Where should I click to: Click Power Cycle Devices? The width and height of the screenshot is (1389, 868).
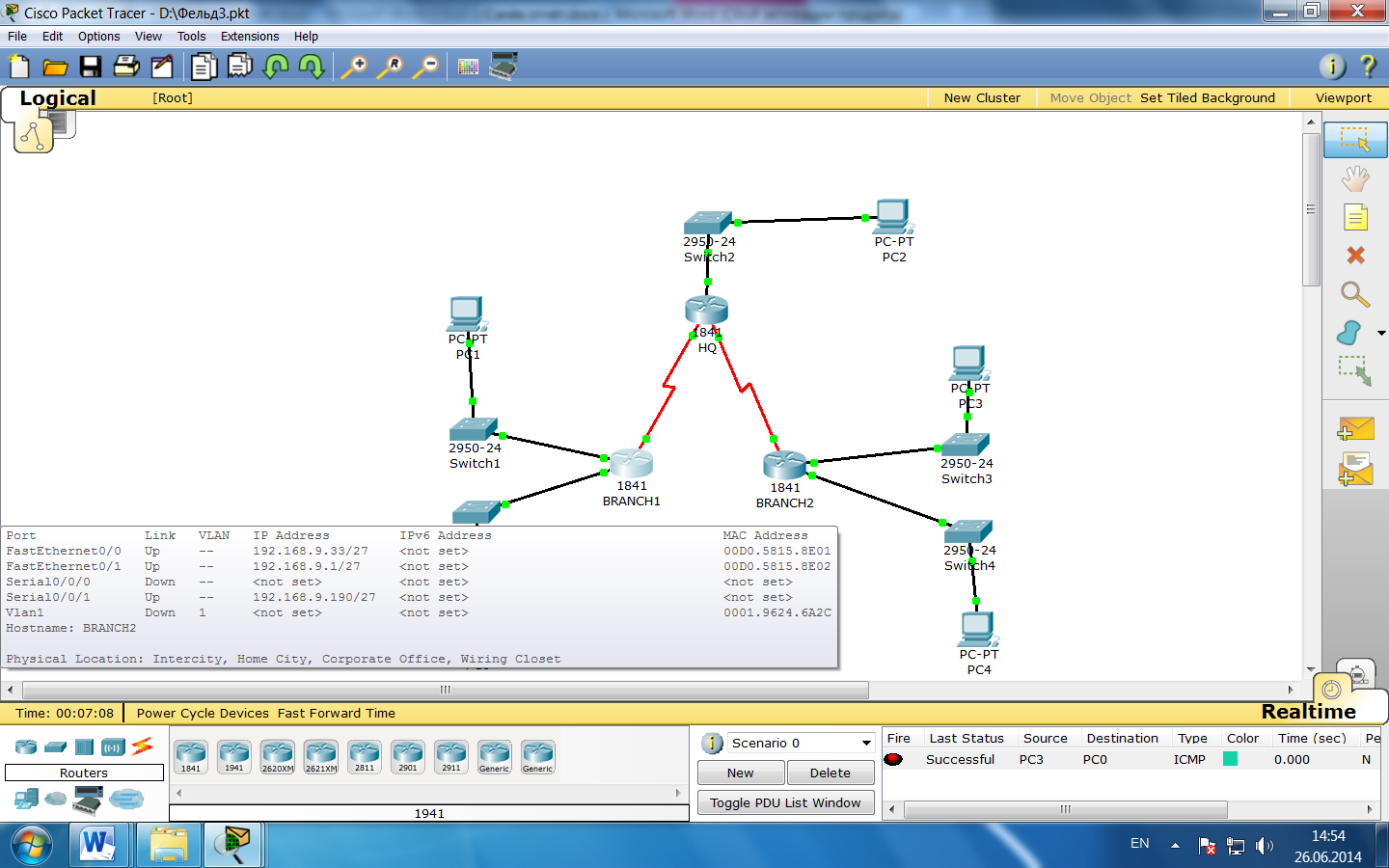[x=203, y=713]
